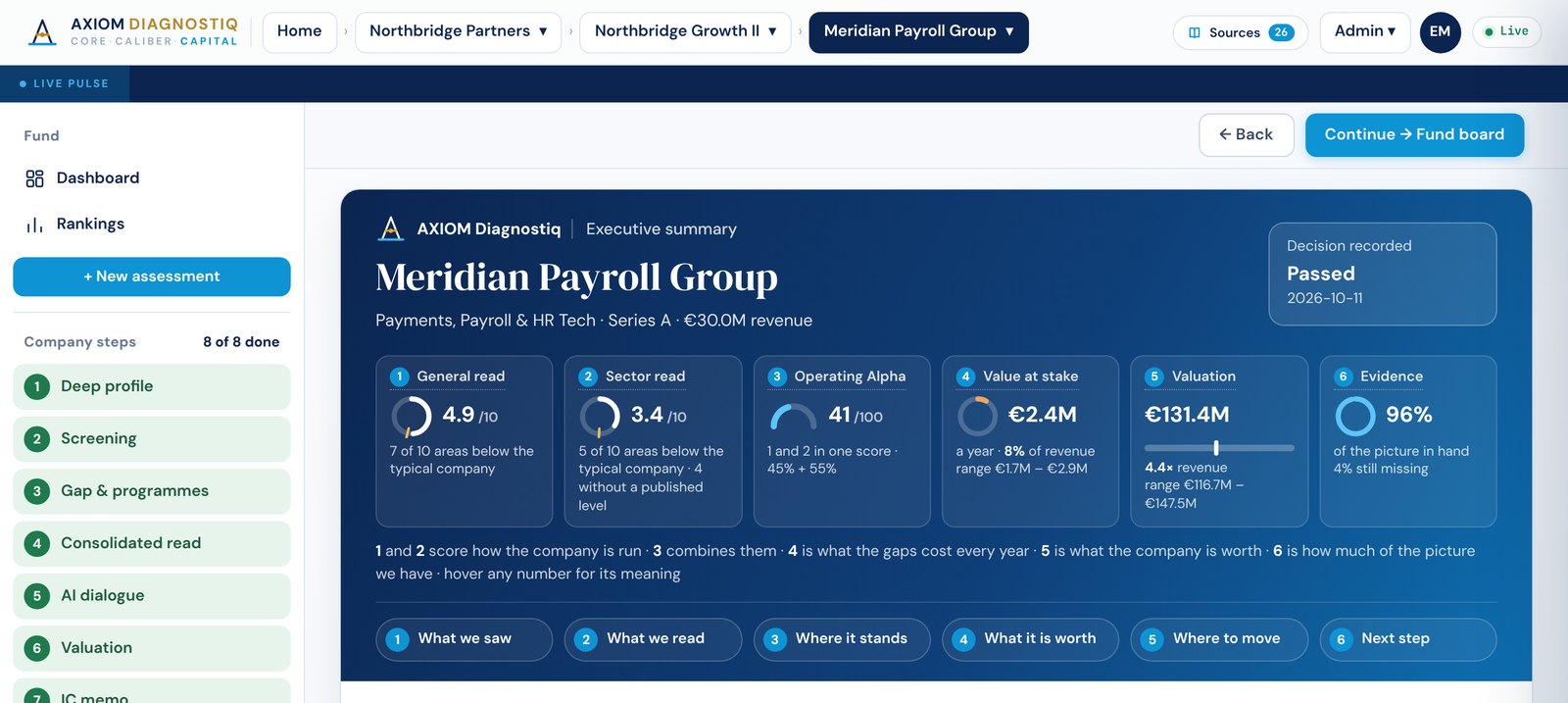Image resolution: width=1568 pixels, height=703 pixels.
Task: Click the Evidence 96% ring gauge
Action: pyautogui.click(x=1355, y=417)
